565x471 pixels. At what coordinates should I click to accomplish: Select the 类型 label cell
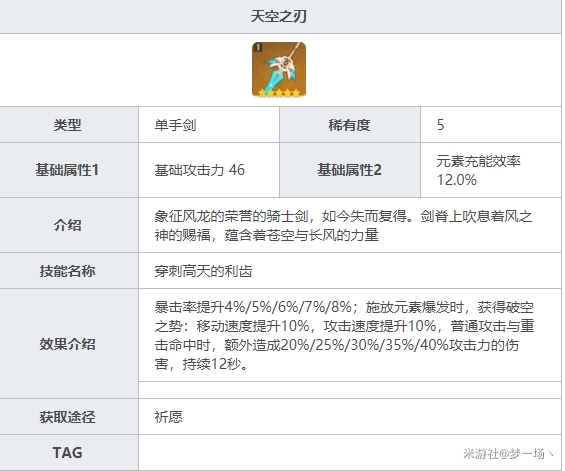tap(69, 125)
